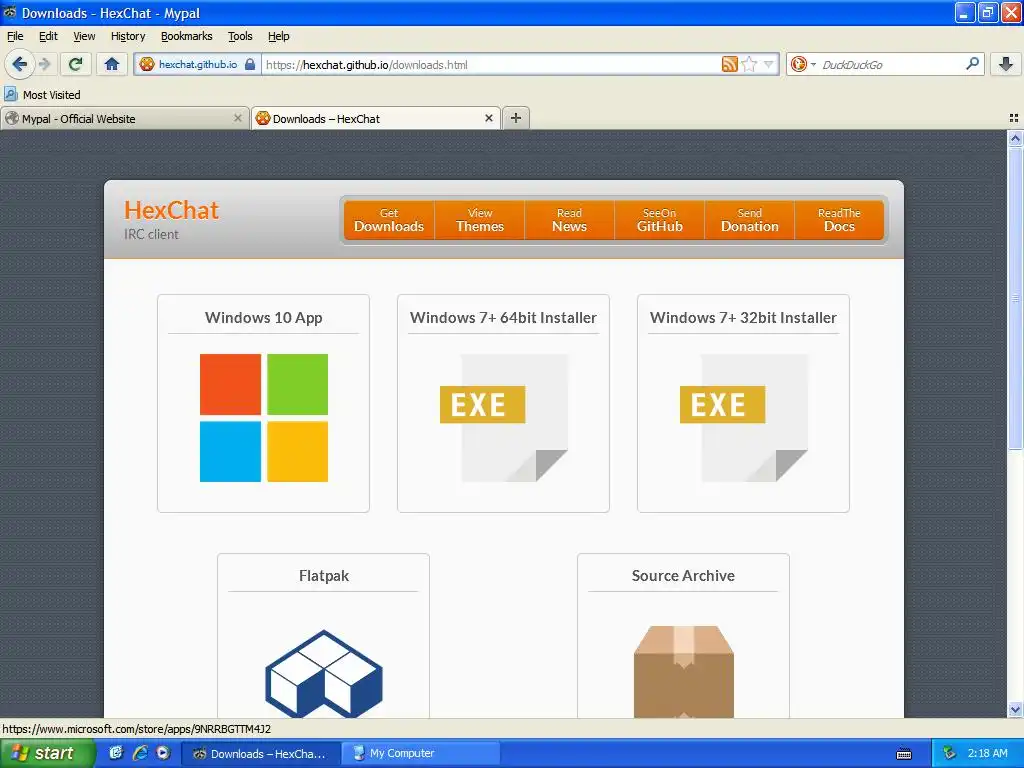This screenshot has height=768, width=1024.
Task: Launch Internet Explorer from quick launch
Action: (140, 753)
